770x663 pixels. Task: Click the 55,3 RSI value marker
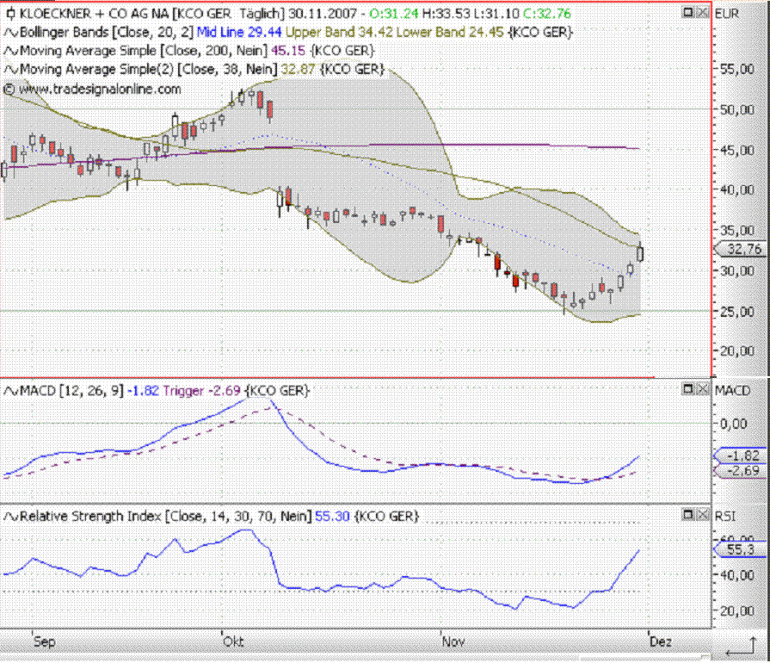(740, 550)
